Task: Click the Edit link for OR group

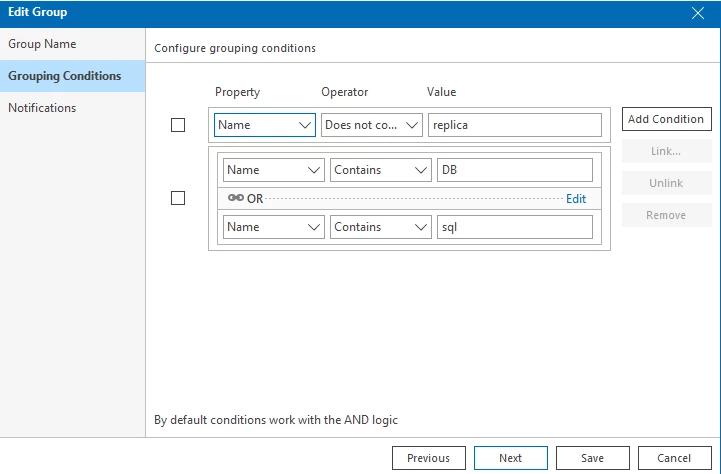Action: click(576, 199)
